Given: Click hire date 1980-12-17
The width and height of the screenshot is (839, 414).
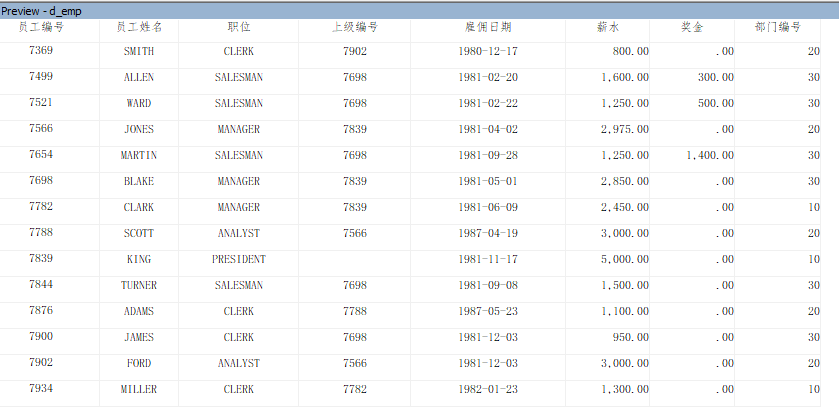Looking at the screenshot, I should [x=488, y=51].
